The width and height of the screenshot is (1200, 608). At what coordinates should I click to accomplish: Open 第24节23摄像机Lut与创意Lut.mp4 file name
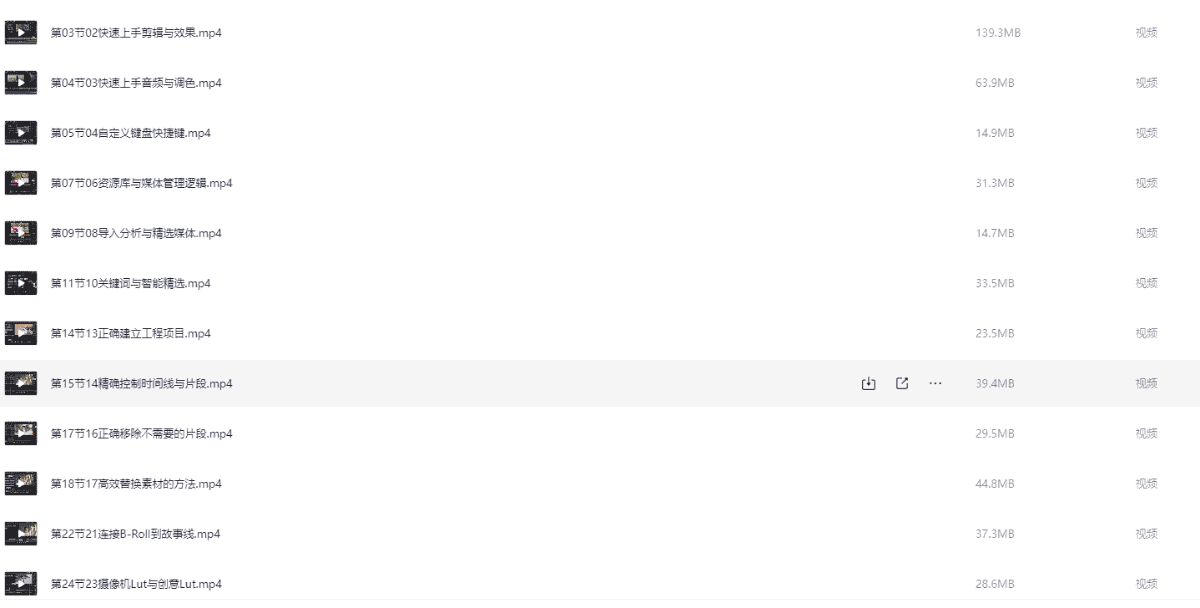tap(136, 584)
